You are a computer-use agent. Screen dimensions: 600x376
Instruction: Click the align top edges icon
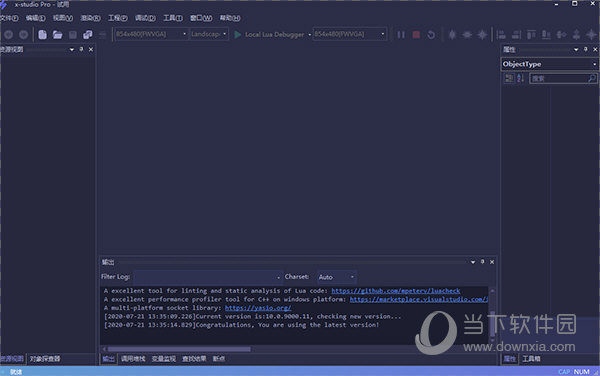tap(531, 35)
